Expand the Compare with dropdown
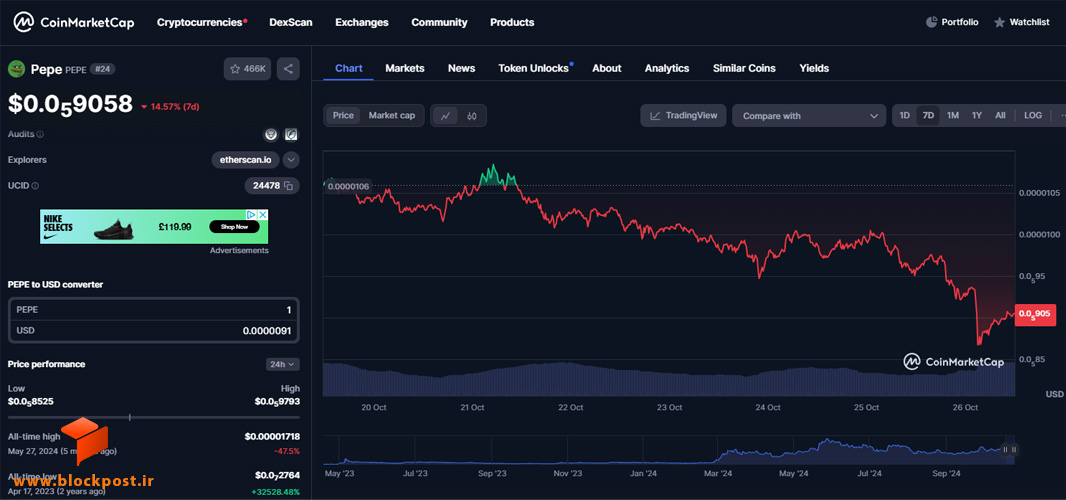 point(809,116)
